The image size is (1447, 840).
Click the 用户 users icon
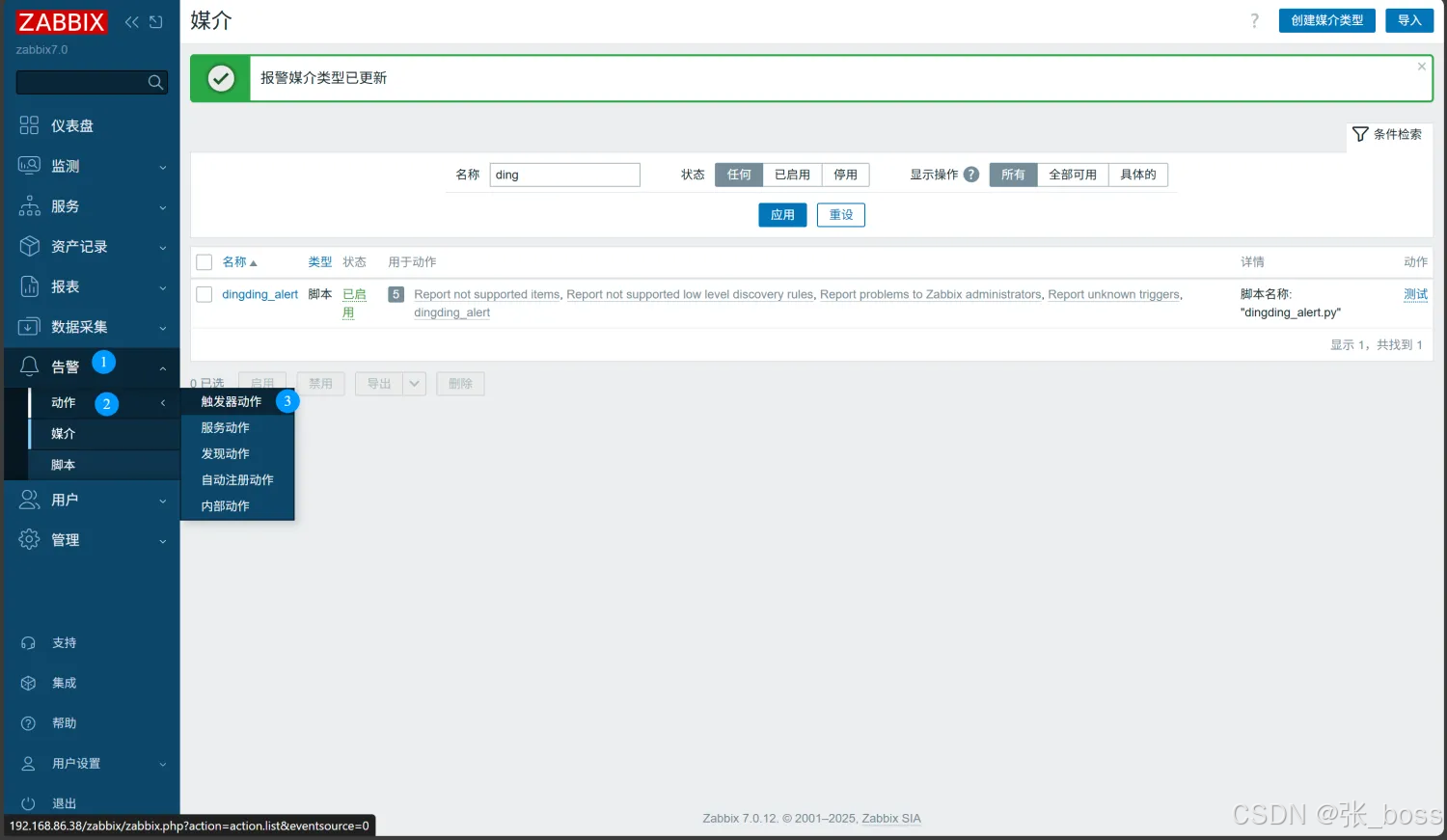coord(29,500)
